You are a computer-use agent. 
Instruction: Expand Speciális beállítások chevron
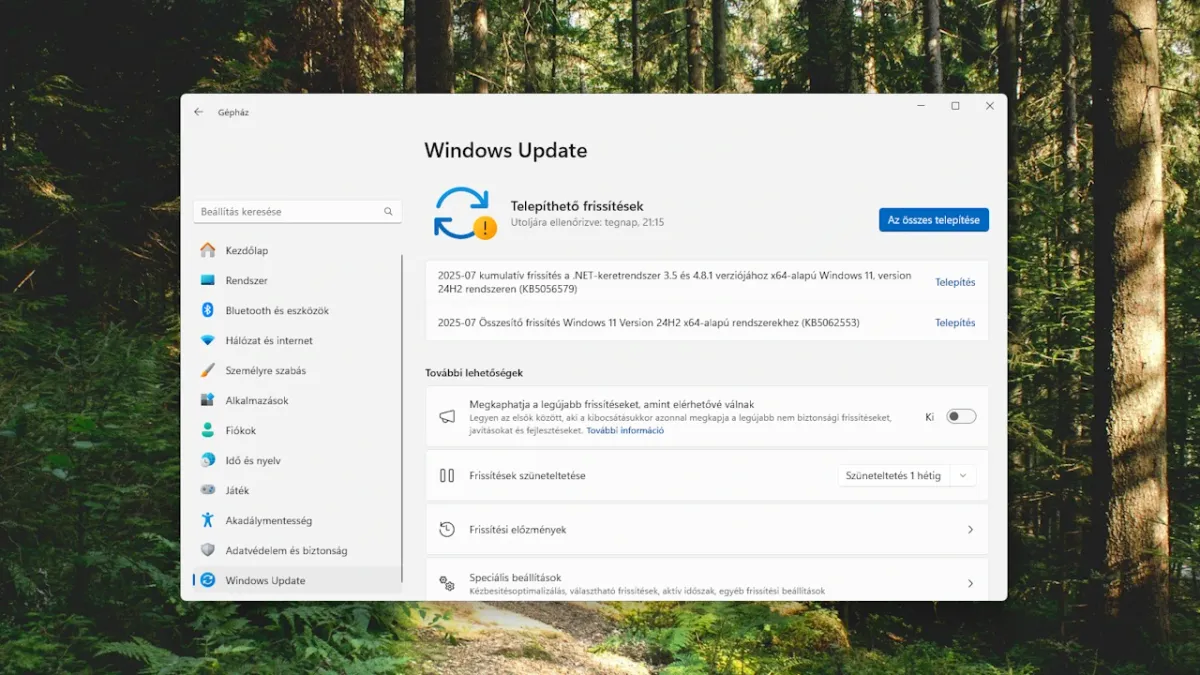970,583
